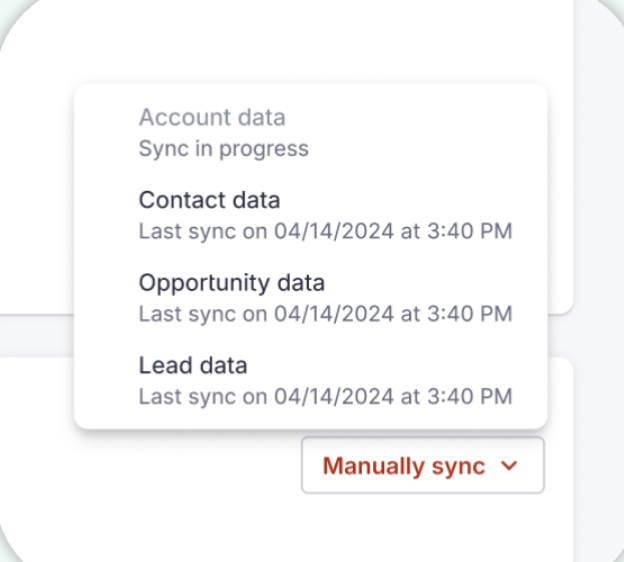Click the Sync in progress status text
This screenshot has height=562, width=624.
click(x=224, y=149)
